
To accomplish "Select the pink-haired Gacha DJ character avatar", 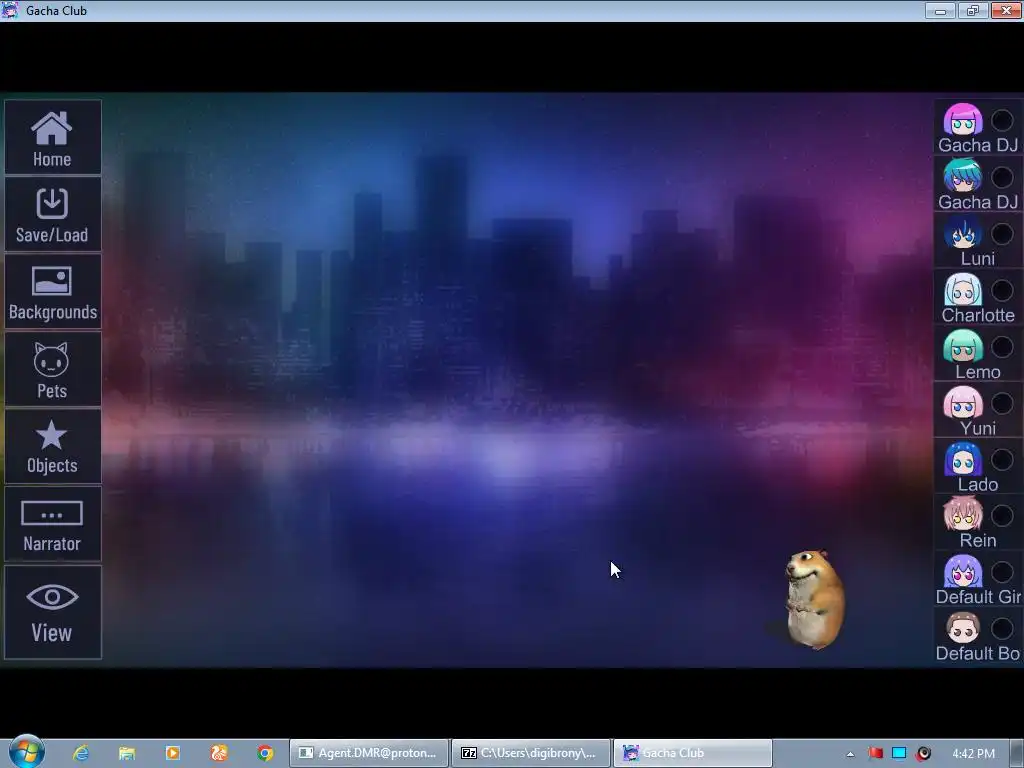I will tap(963, 120).
